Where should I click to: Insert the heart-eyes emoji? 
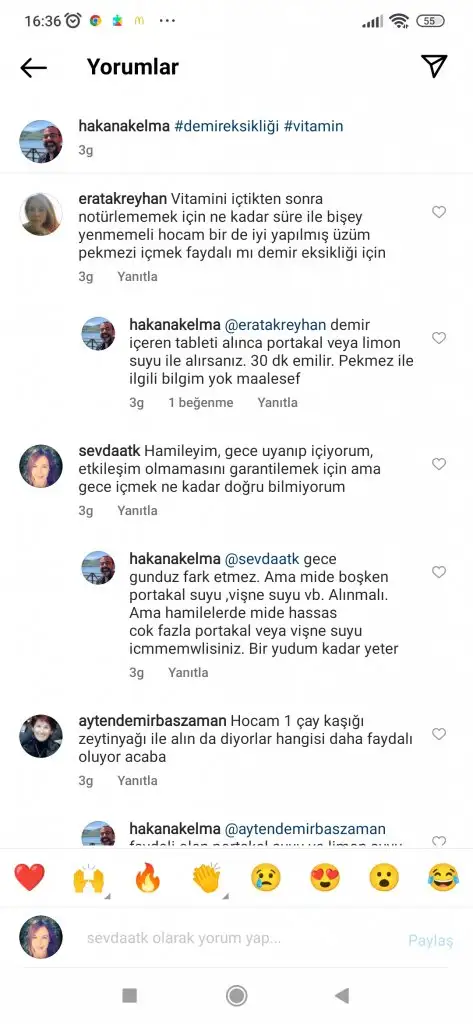point(325,877)
